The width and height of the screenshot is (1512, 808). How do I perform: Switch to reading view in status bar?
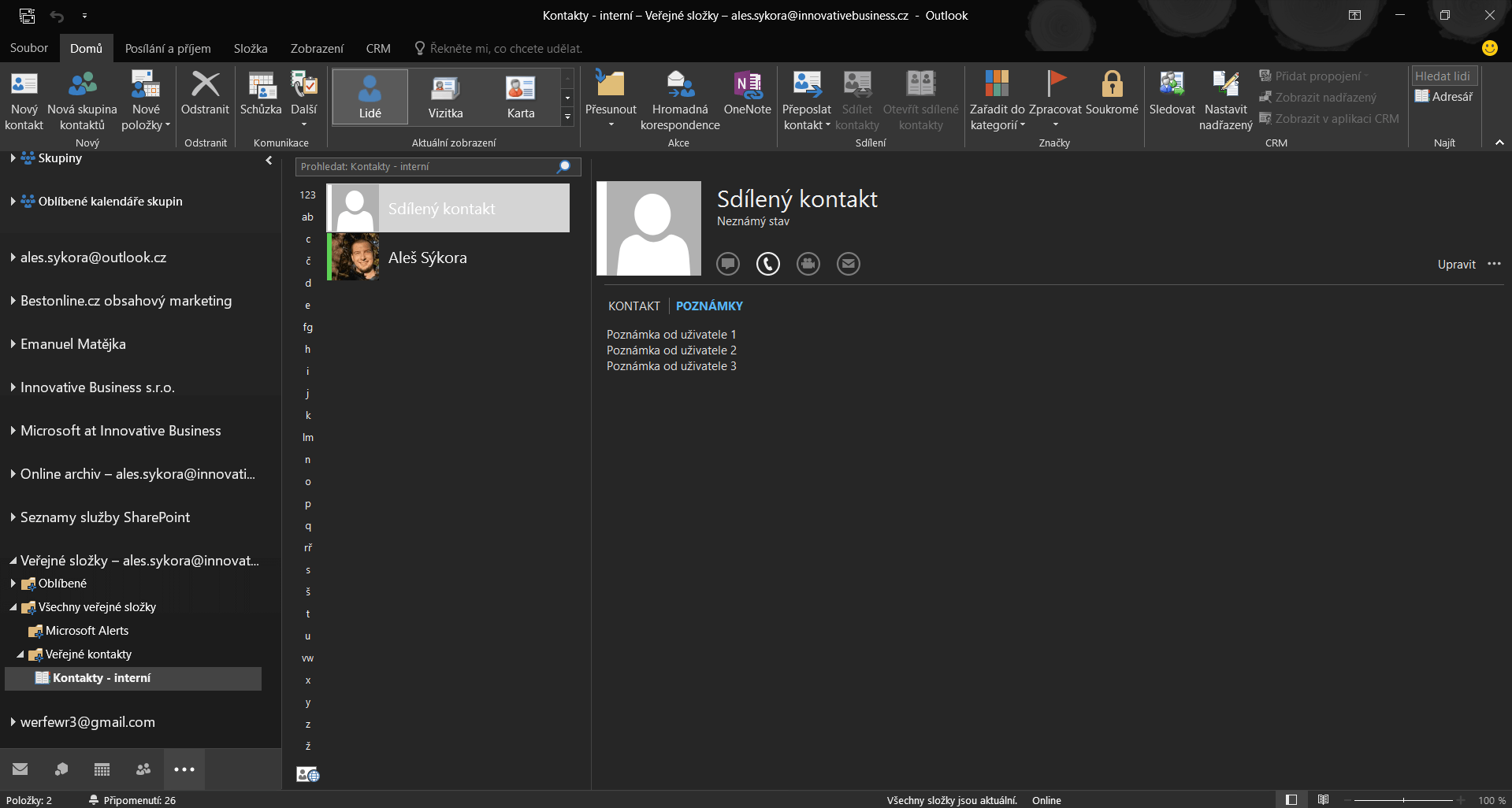(1324, 800)
